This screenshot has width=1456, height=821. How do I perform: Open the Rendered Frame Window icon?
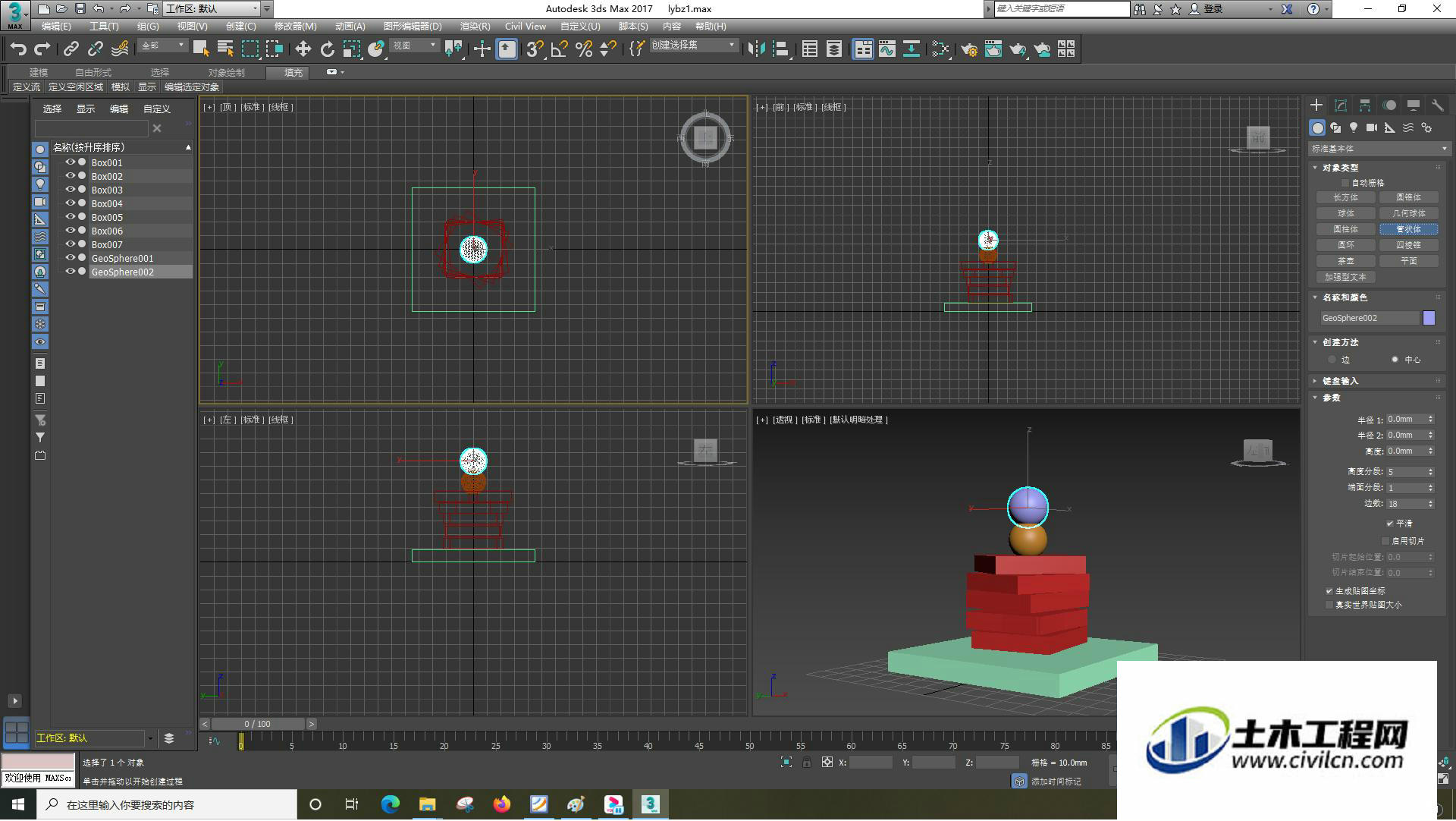point(993,49)
